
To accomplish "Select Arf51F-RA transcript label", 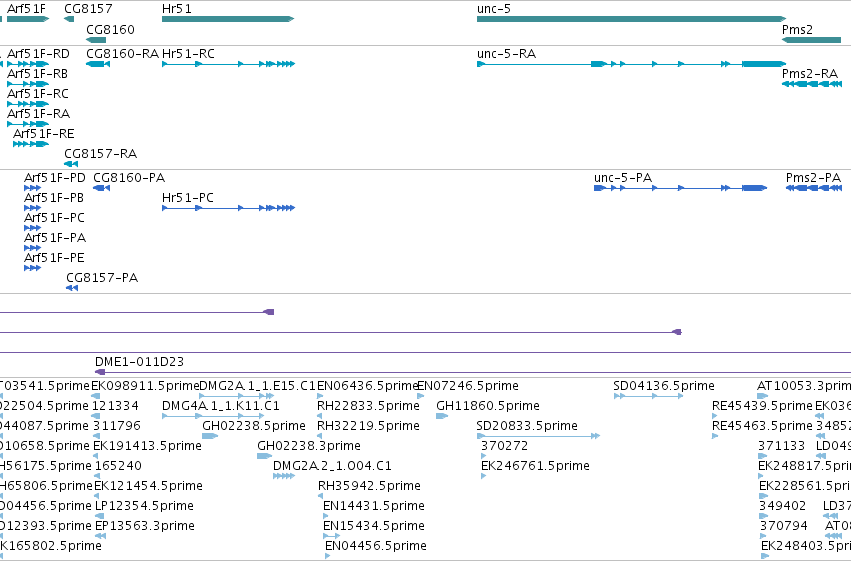I will [38, 114].
